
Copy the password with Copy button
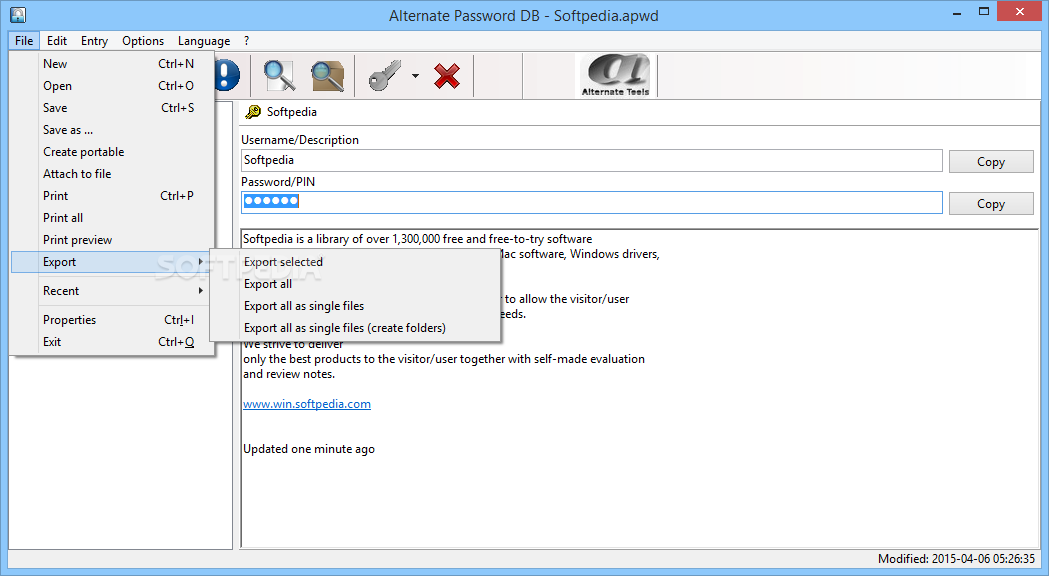(x=991, y=204)
